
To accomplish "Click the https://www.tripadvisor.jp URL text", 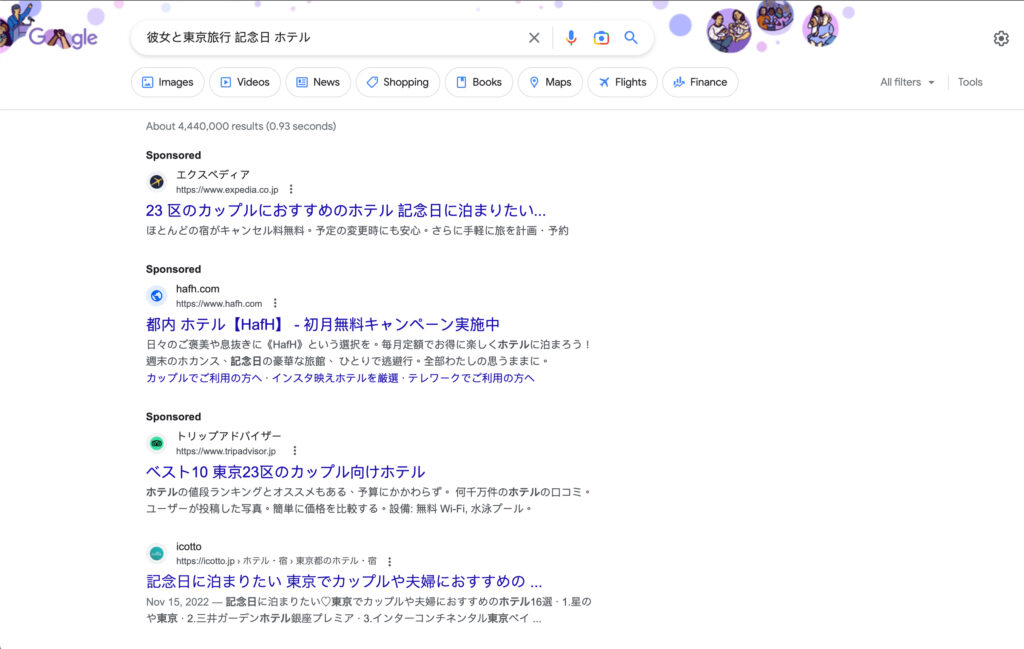I will click(226, 451).
